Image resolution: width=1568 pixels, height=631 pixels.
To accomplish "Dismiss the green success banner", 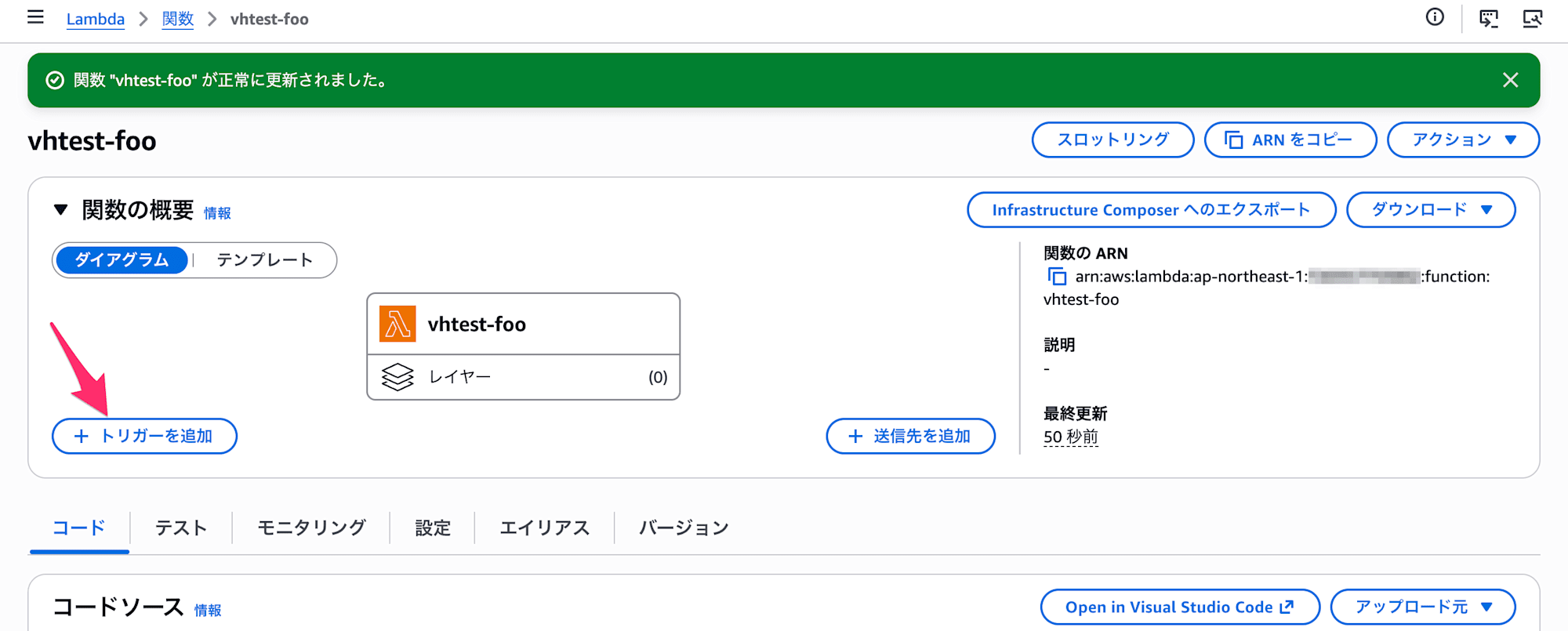I will coord(1510,80).
